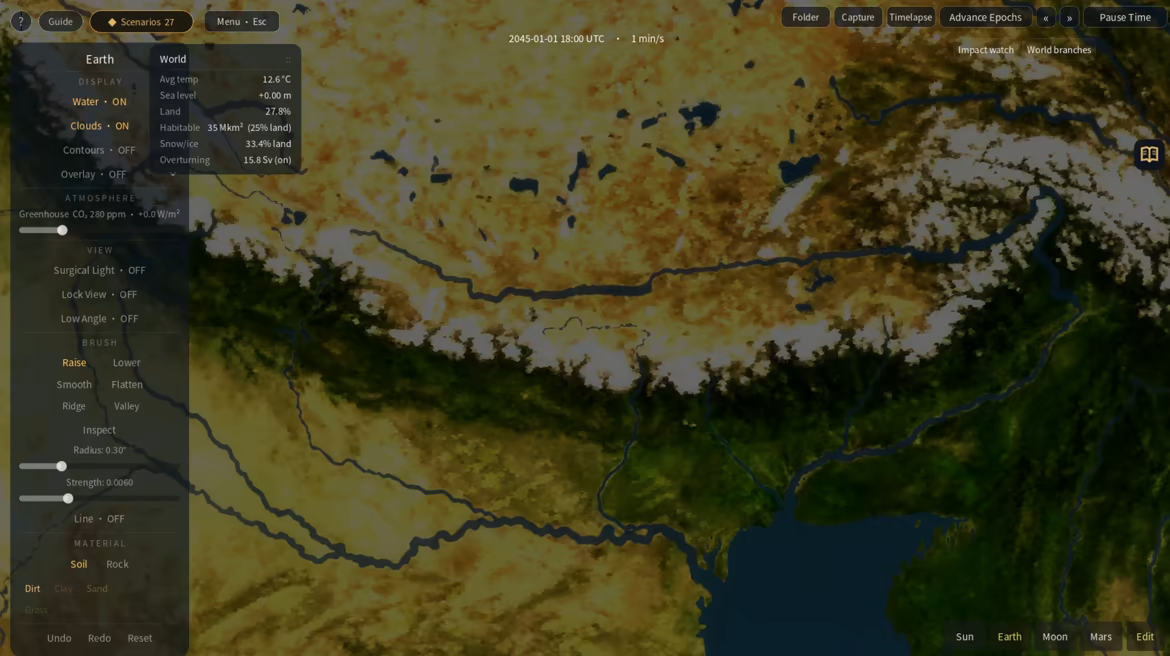Select the Smooth brush mode
Screen dimensions: 1170x656
tap(74, 384)
